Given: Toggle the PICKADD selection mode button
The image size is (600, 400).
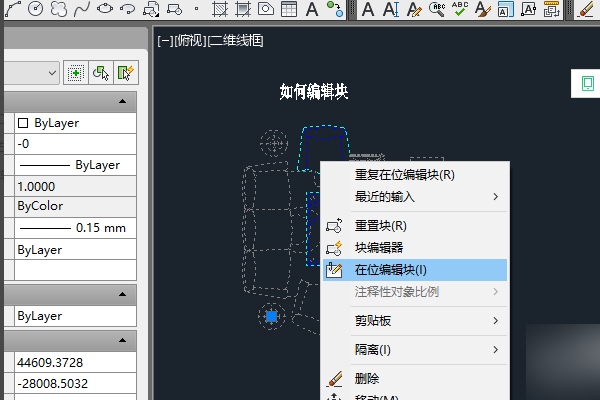Looking at the screenshot, I should click(76, 72).
